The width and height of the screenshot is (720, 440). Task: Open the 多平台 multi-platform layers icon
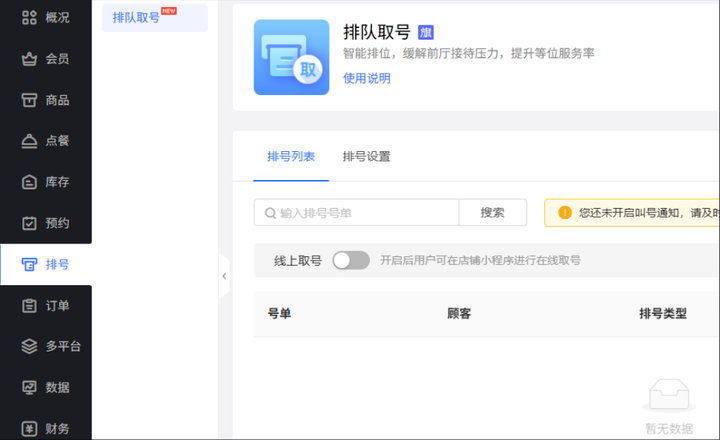click(x=29, y=346)
